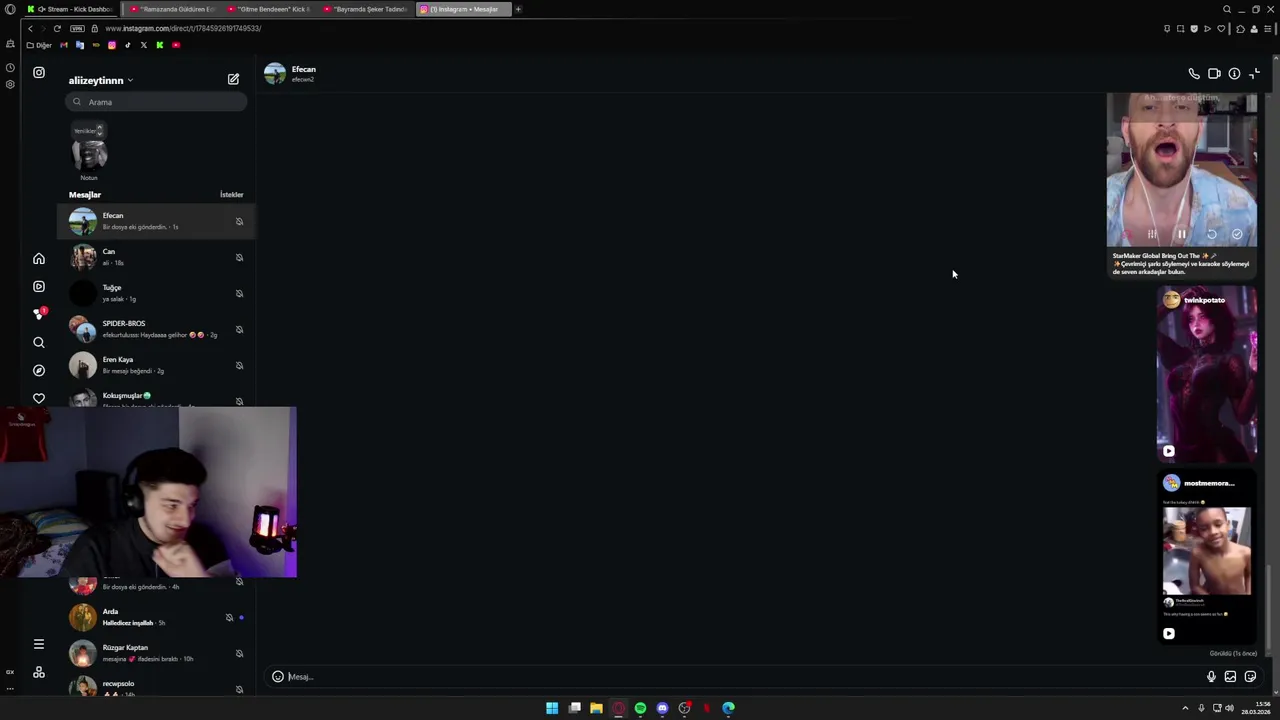Open X bookmark in bookmarks bar
The image size is (1280, 720).
pos(143,45)
